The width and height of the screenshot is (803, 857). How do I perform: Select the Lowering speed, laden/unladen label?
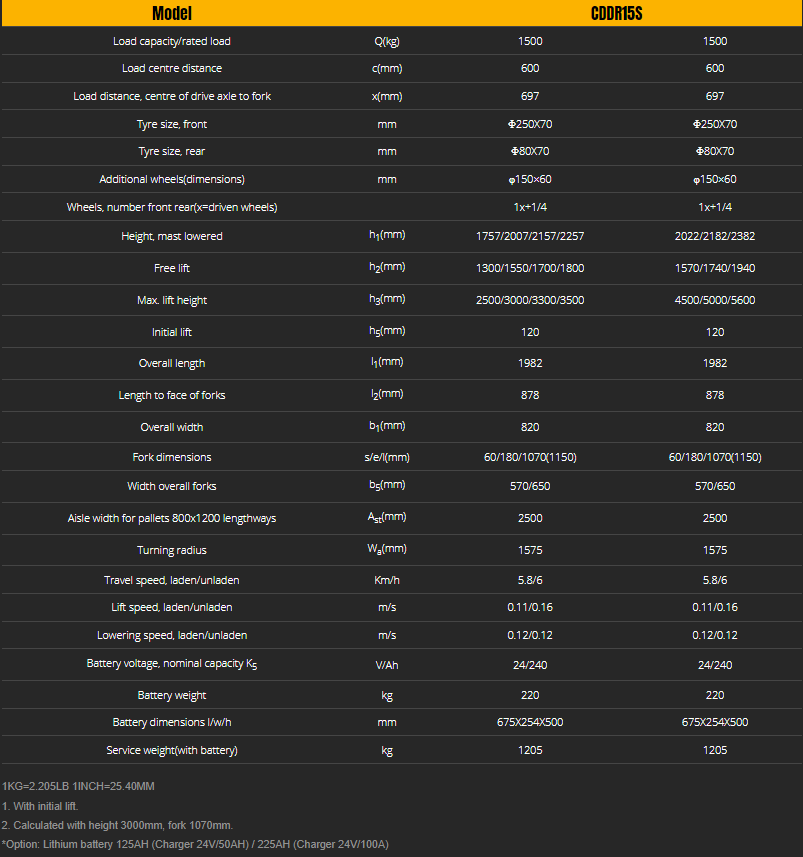coord(172,635)
